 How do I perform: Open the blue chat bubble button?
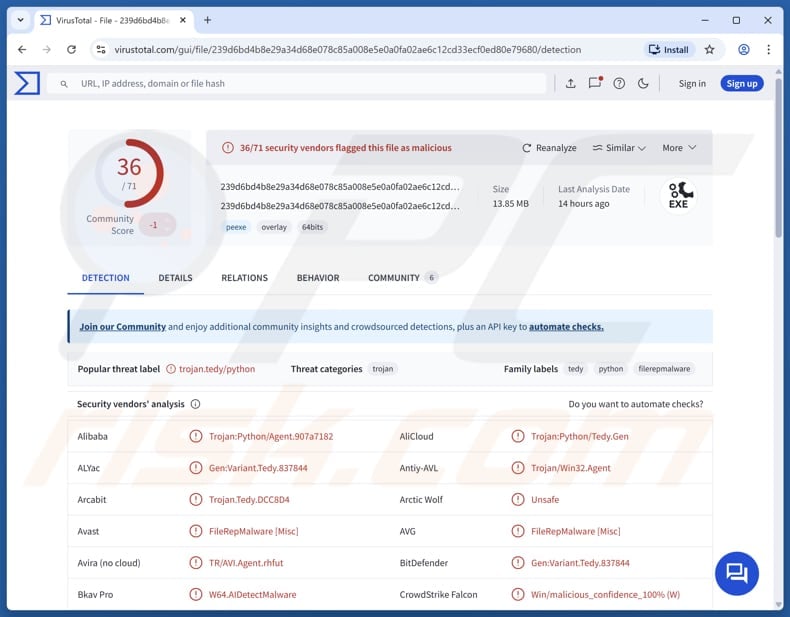tap(737, 573)
